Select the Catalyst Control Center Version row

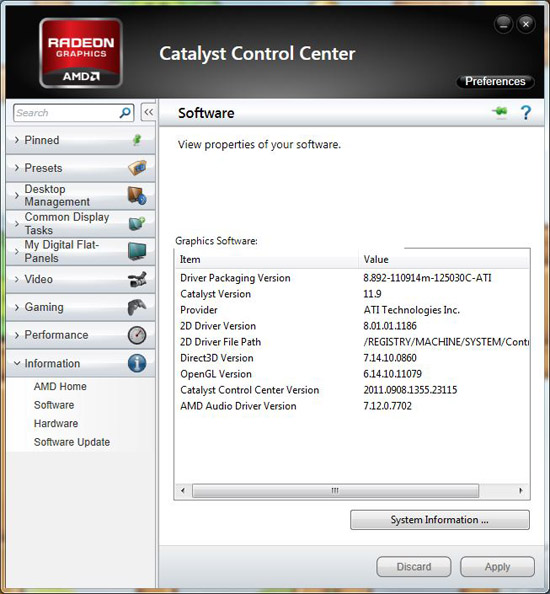(x=352, y=390)
